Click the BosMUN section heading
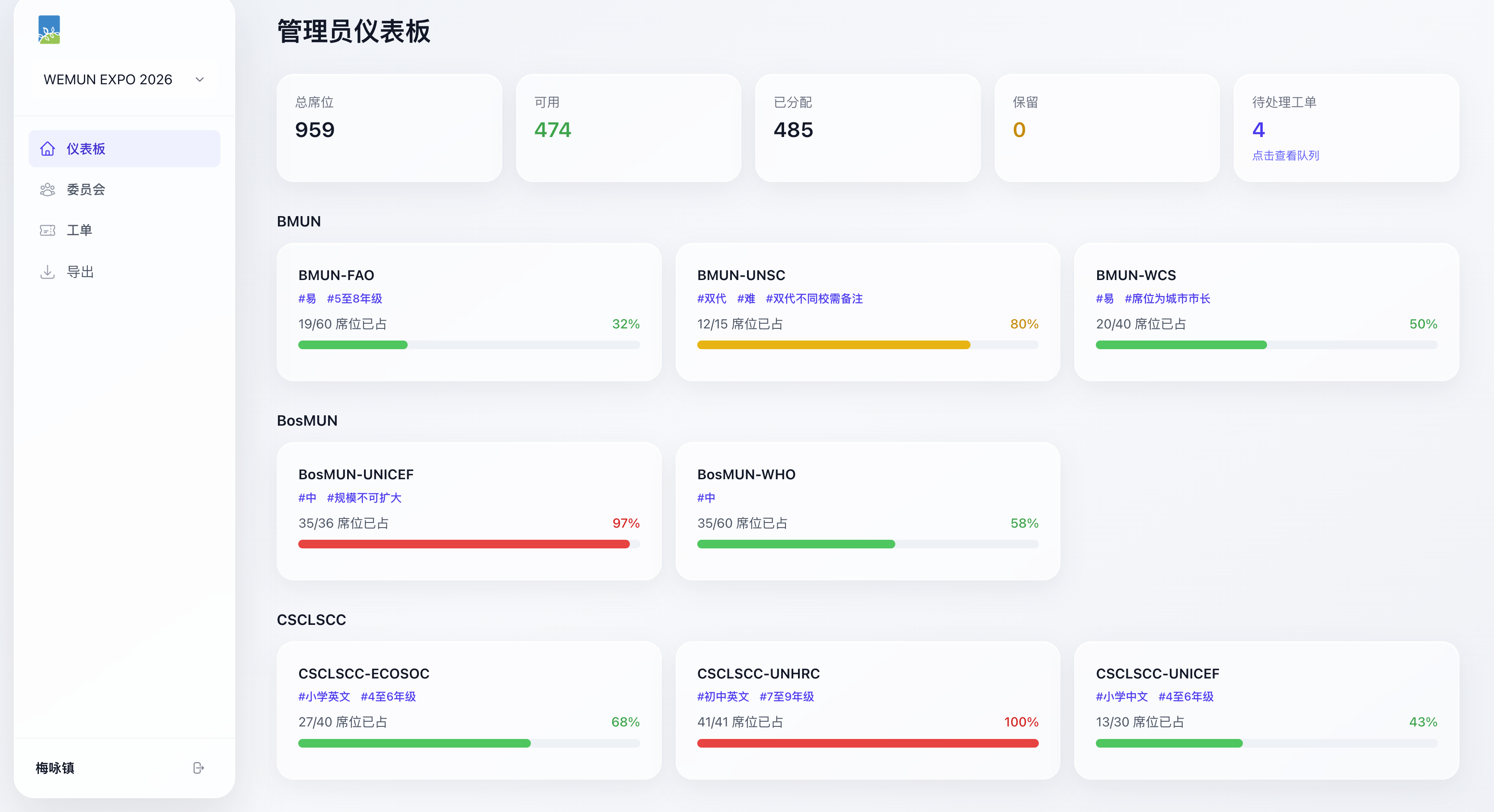Screen dimensions: 1494x812 point(307,421)
